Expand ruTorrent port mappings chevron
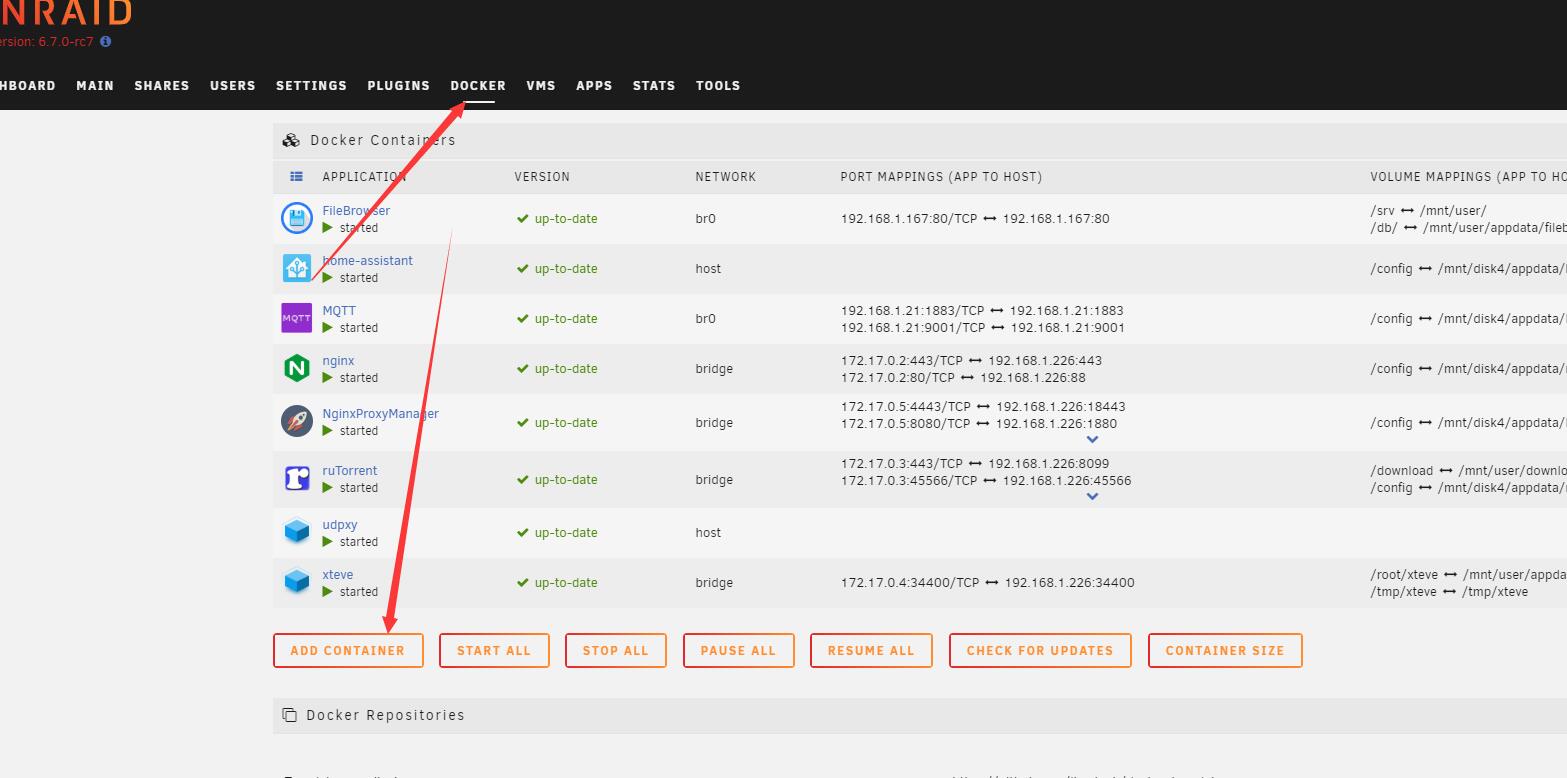The height and width of the screenshot is (778, 1567). point(1092,496)
